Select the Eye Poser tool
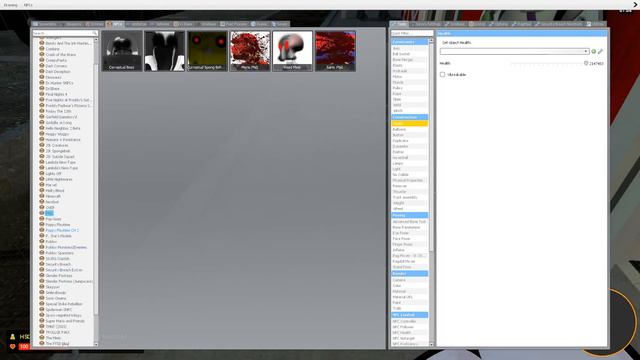This screenshot has width=640, height=360. coord(409,233)
